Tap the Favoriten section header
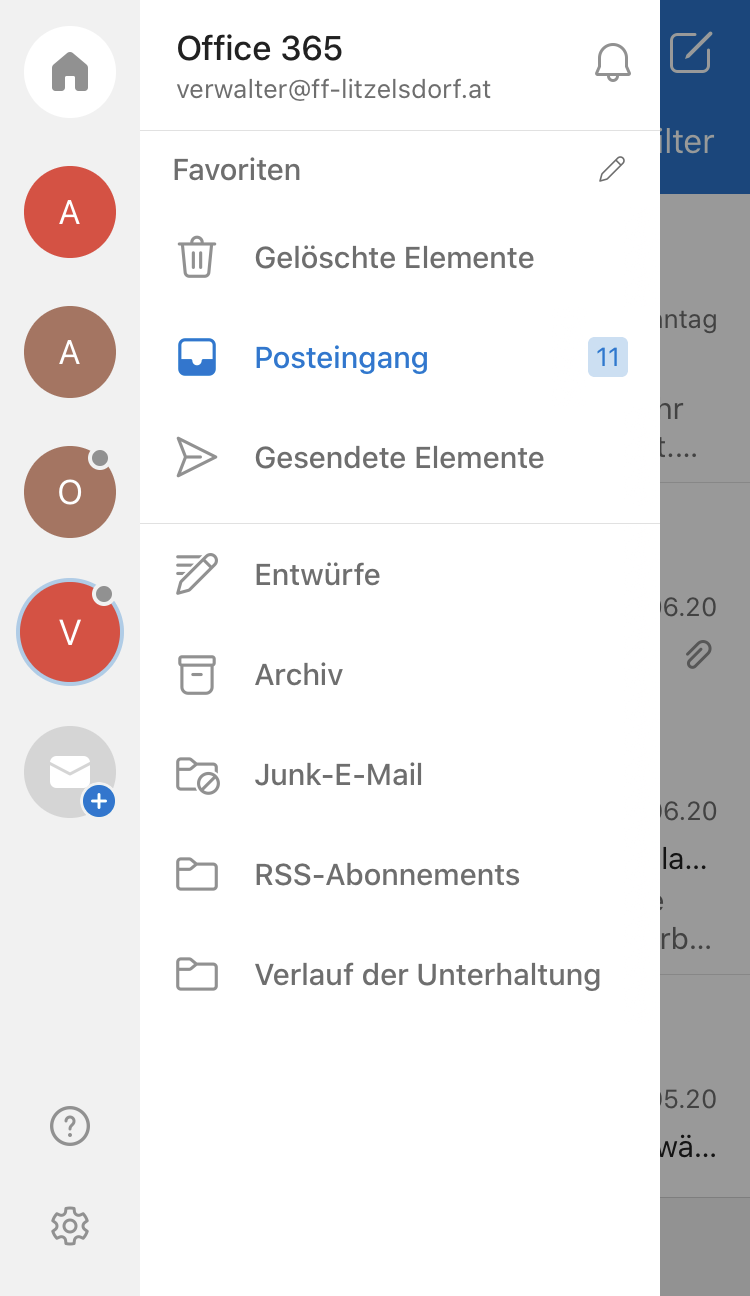This screenshot has width=750, height=1296. click(x=237, y=170)
